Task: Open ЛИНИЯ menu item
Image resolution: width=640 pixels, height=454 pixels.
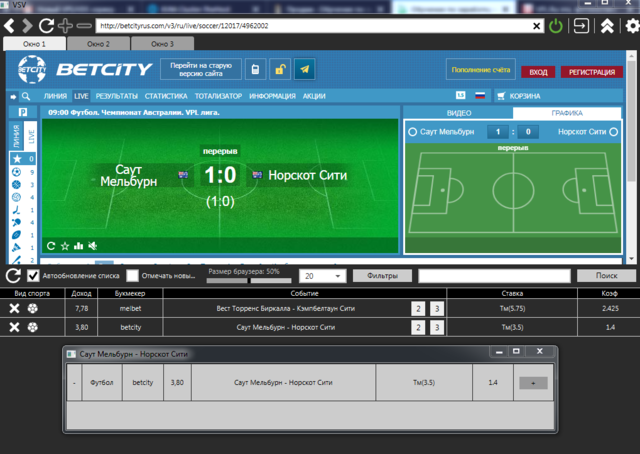Action: [x=55, y=96]
